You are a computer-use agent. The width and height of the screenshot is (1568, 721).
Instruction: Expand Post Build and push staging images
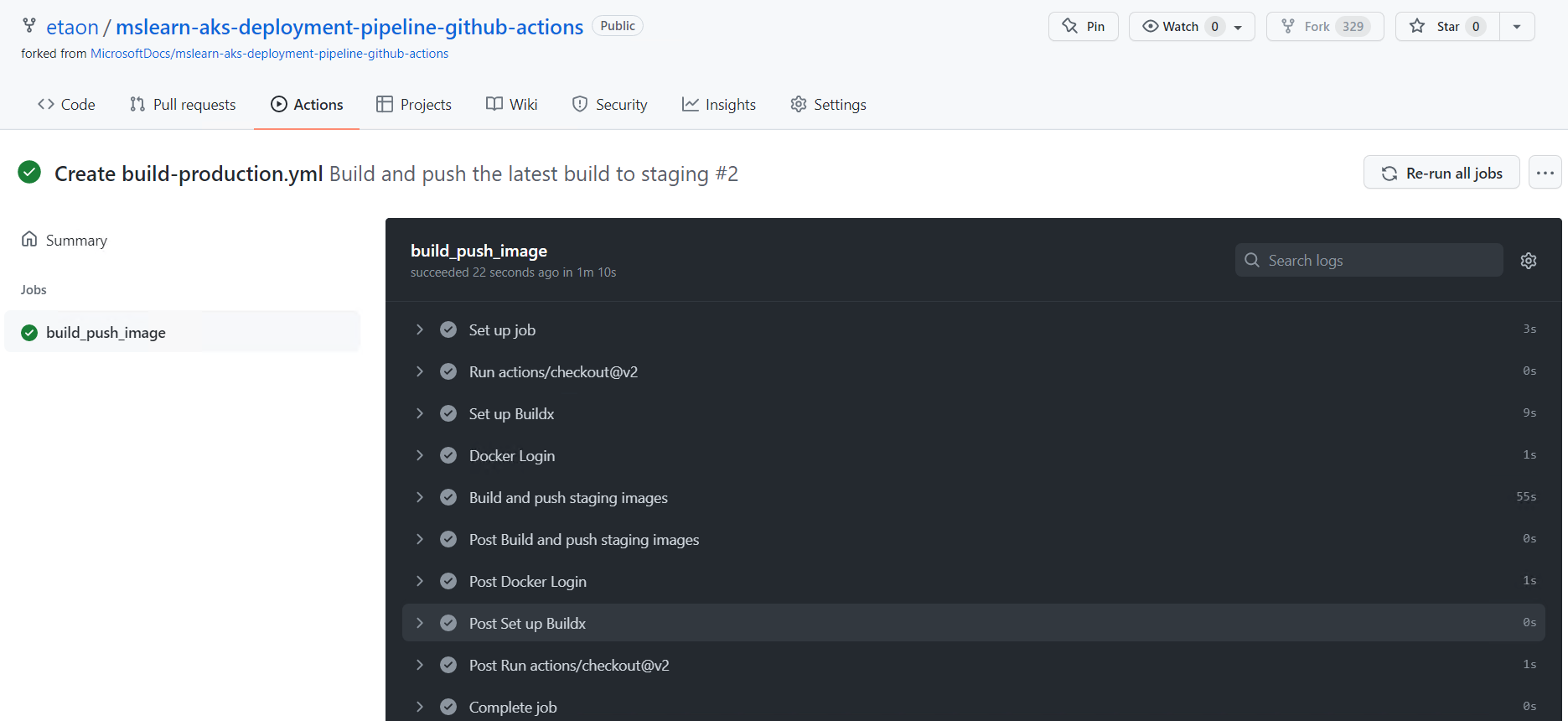point(420,539)
